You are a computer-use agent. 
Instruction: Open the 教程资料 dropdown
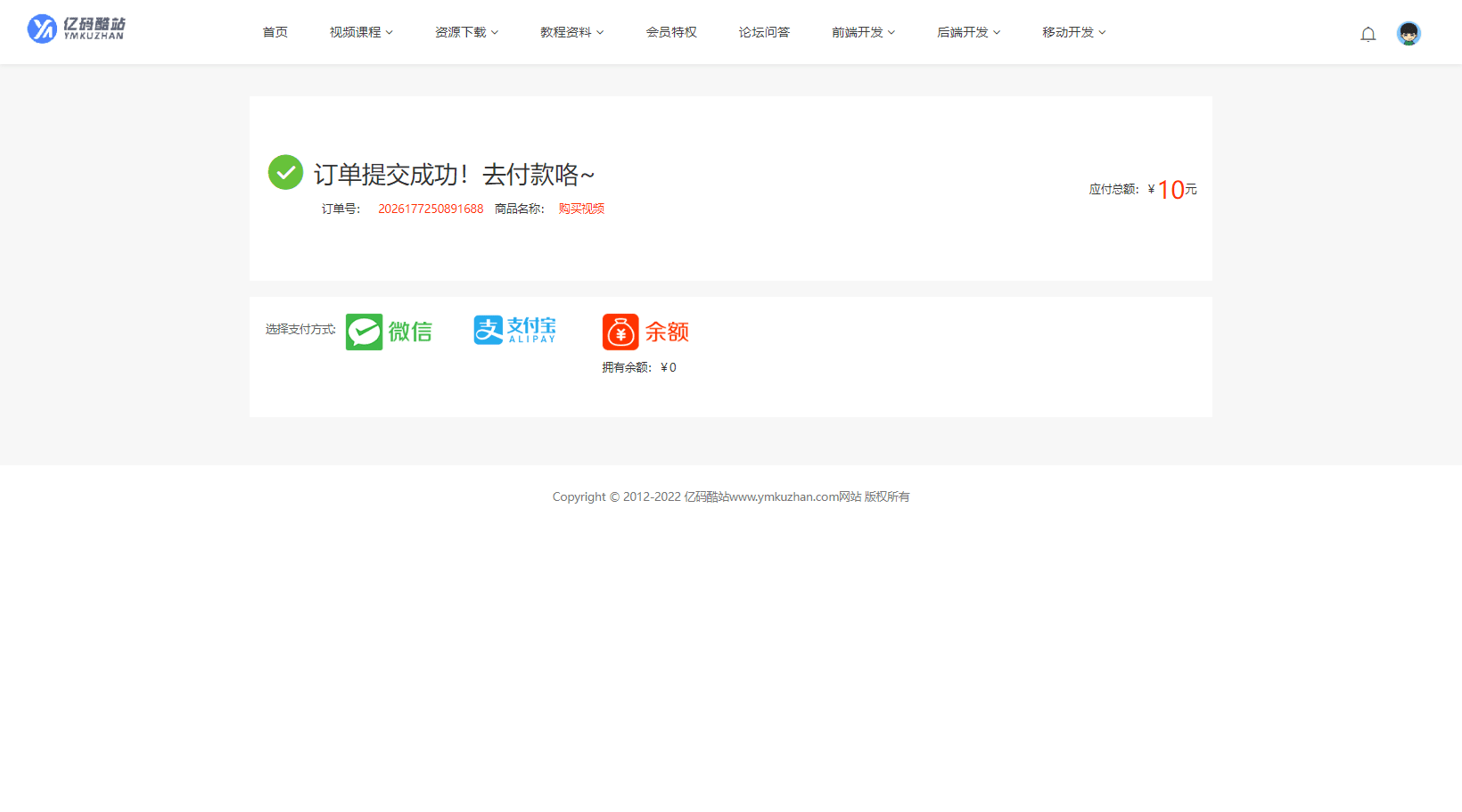[571, 32]
